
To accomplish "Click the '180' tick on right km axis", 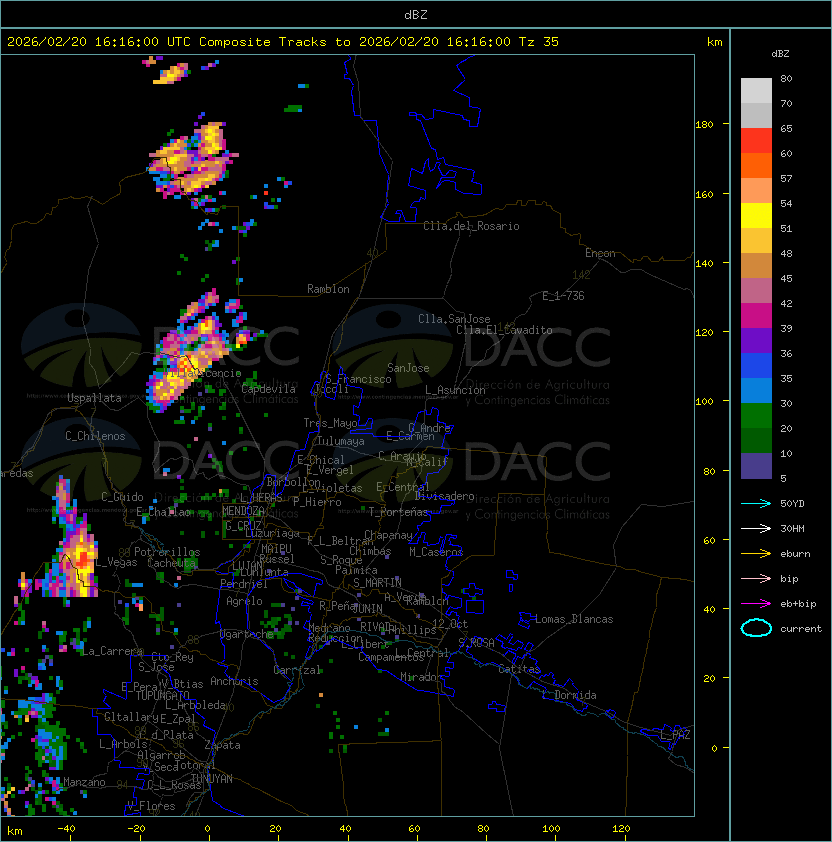I will [x=704, y=125].
